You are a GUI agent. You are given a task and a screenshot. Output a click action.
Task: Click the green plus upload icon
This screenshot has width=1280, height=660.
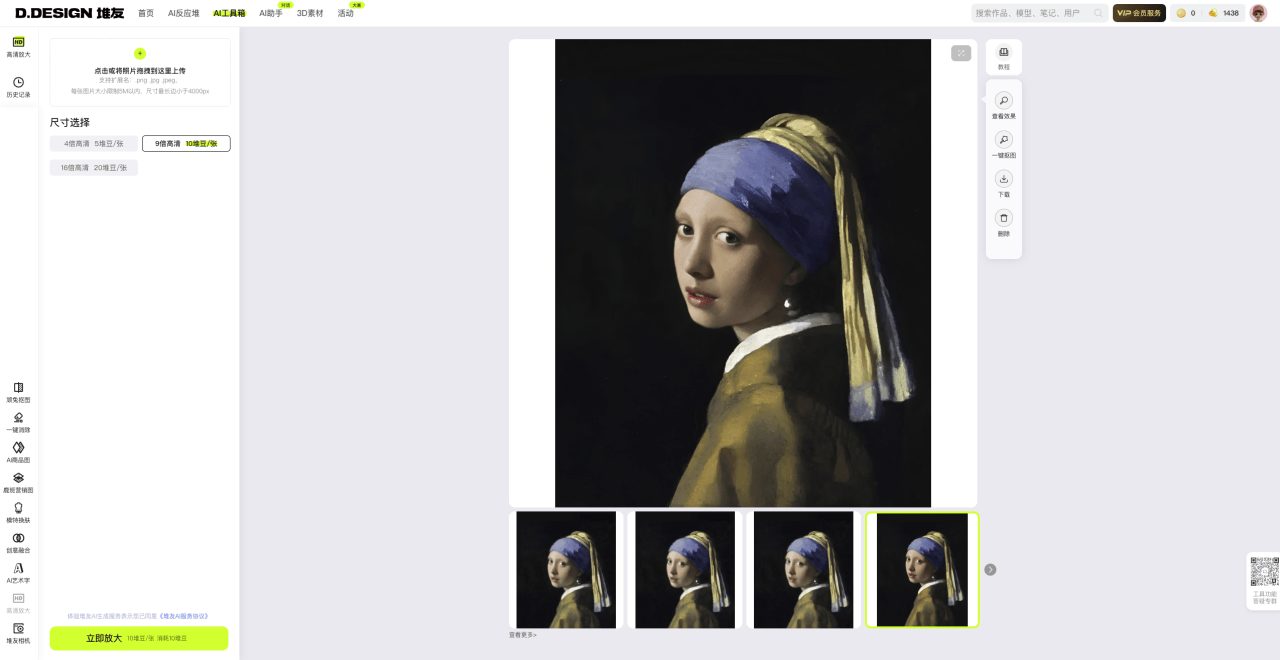[x=140, y=53]
